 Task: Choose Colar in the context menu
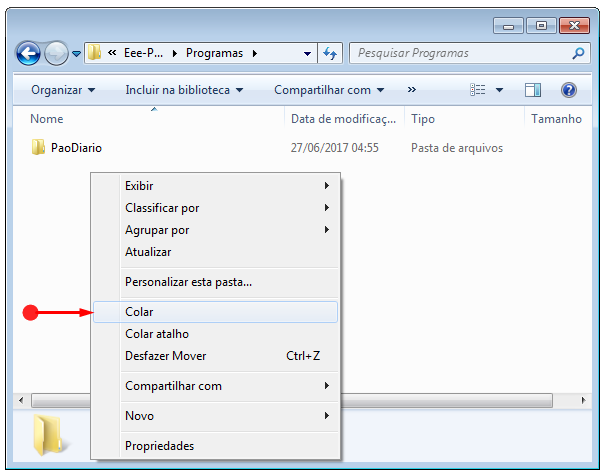pyautogui.click(x=215, y=312)
